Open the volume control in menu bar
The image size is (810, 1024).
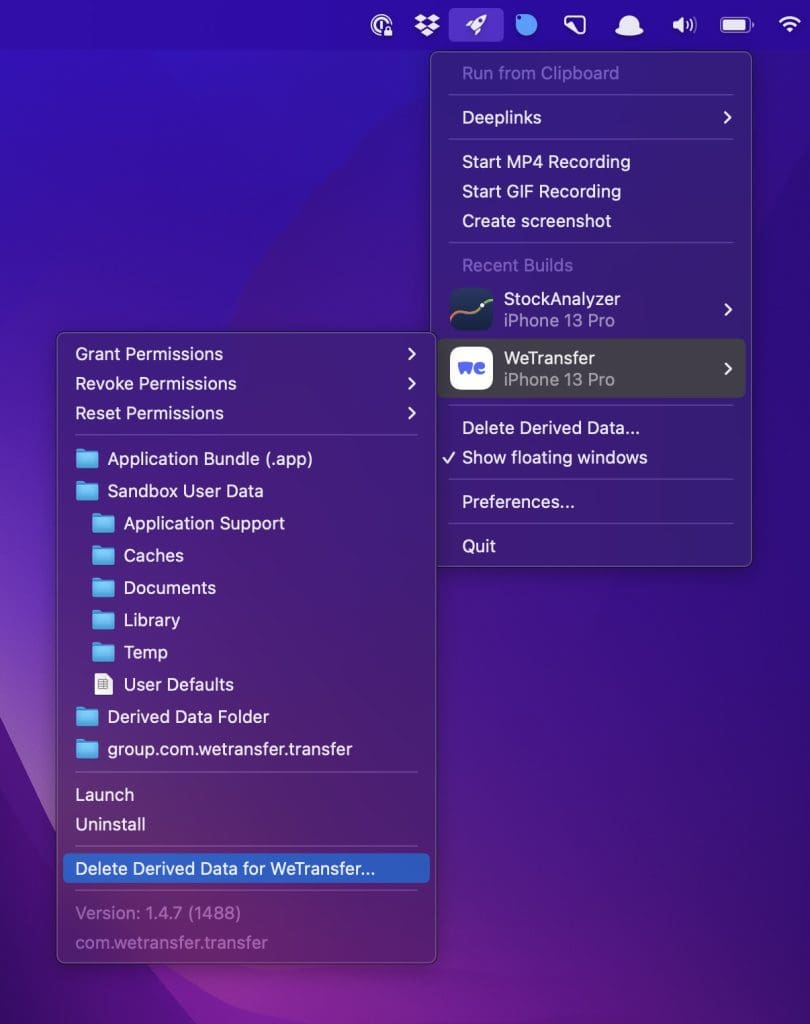pyautogui.click(x=684, y=25)
